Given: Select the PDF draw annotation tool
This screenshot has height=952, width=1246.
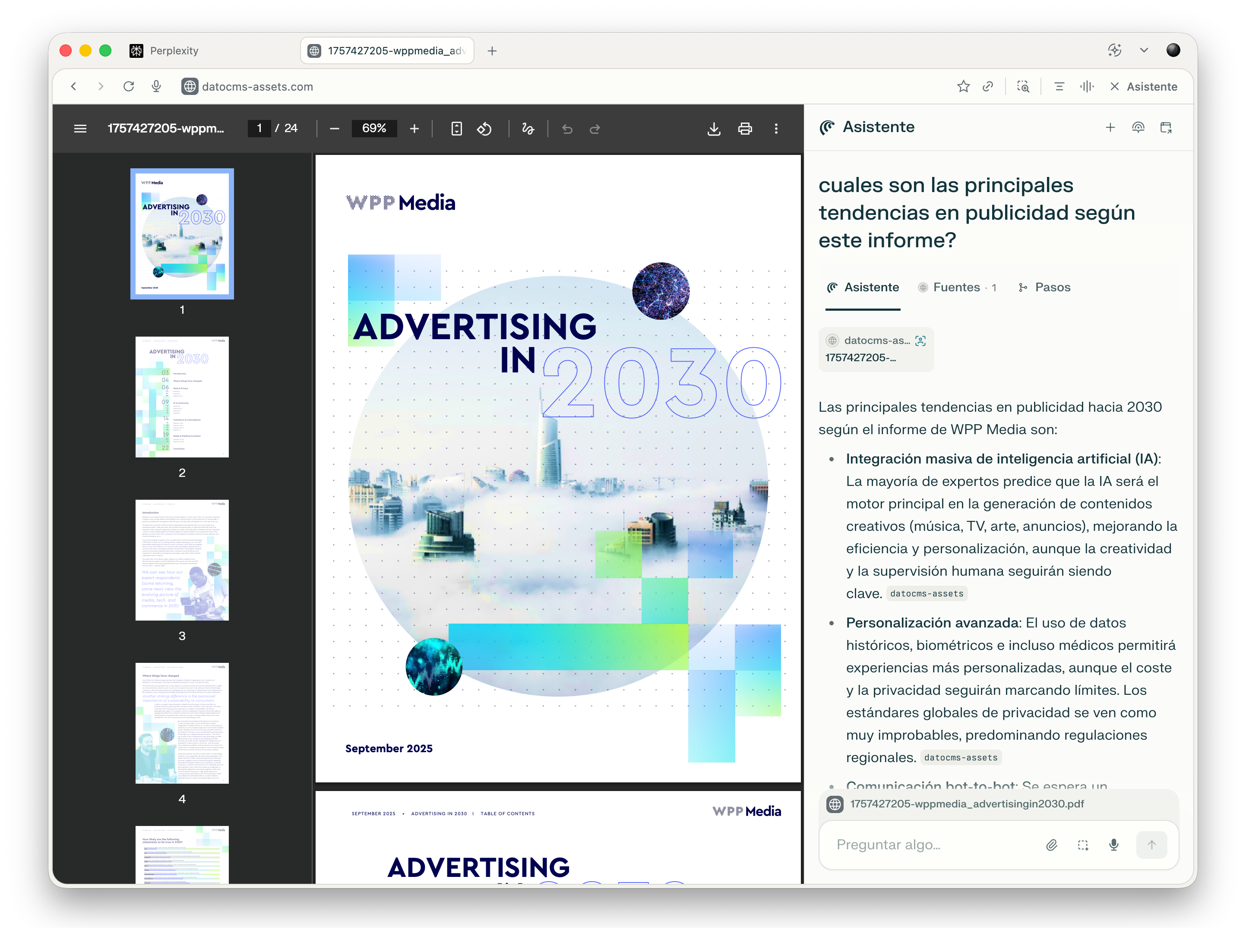Looking at the screenshot, I should pyautogui.click(x=528, y=129).
